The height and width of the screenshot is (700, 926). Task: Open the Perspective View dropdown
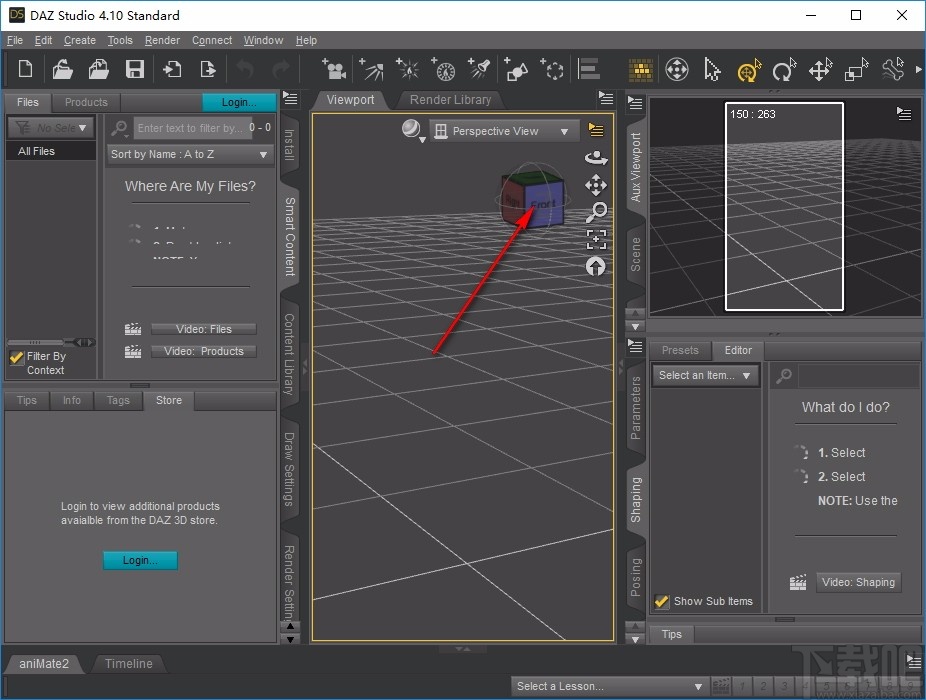coord(503,130)
